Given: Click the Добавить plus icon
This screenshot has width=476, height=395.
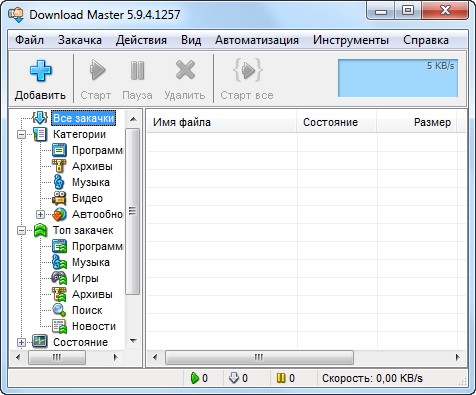Looking at the screenshot, I should click(x=41, y=70).
